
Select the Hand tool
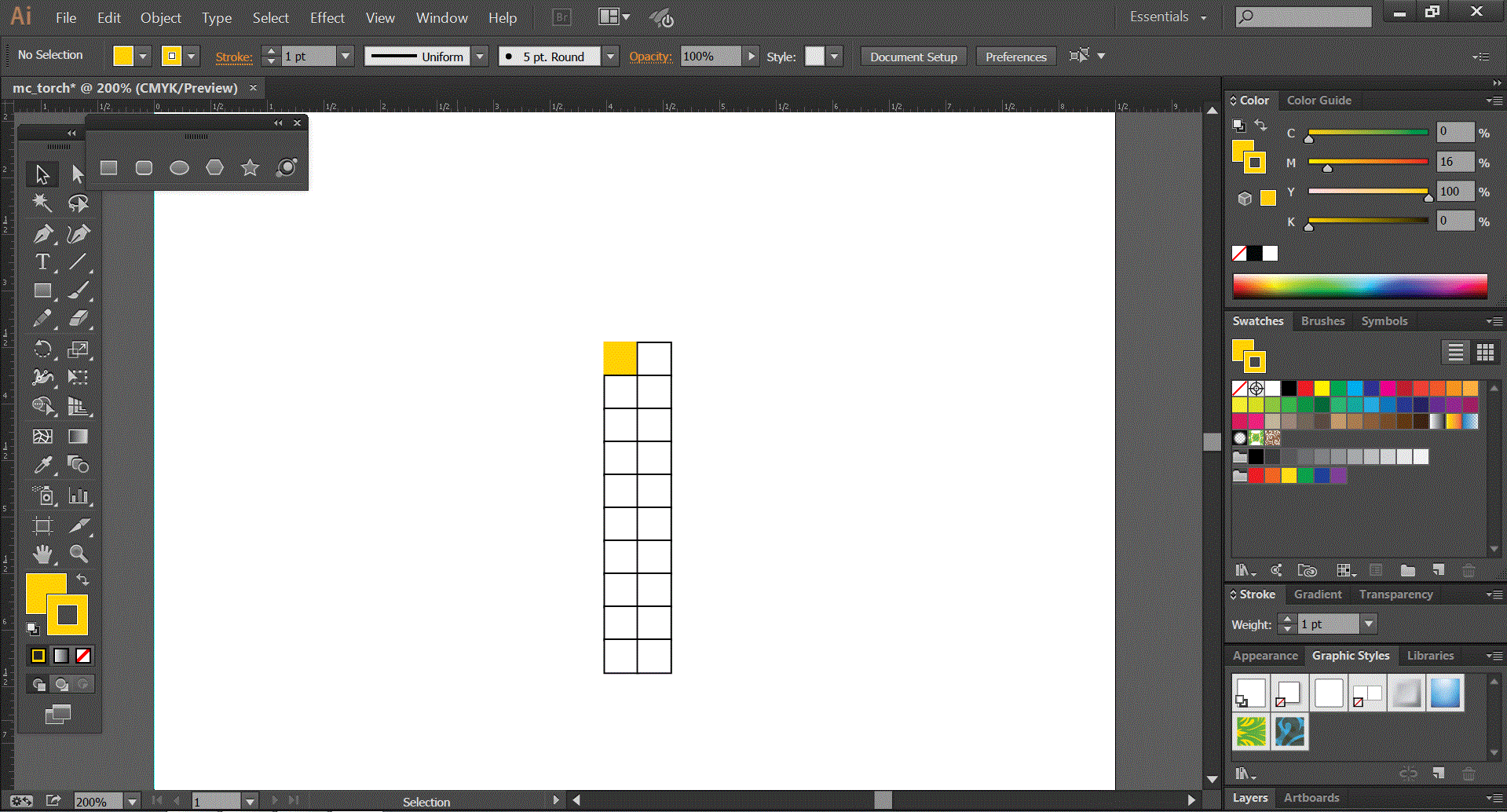(42, 554)
